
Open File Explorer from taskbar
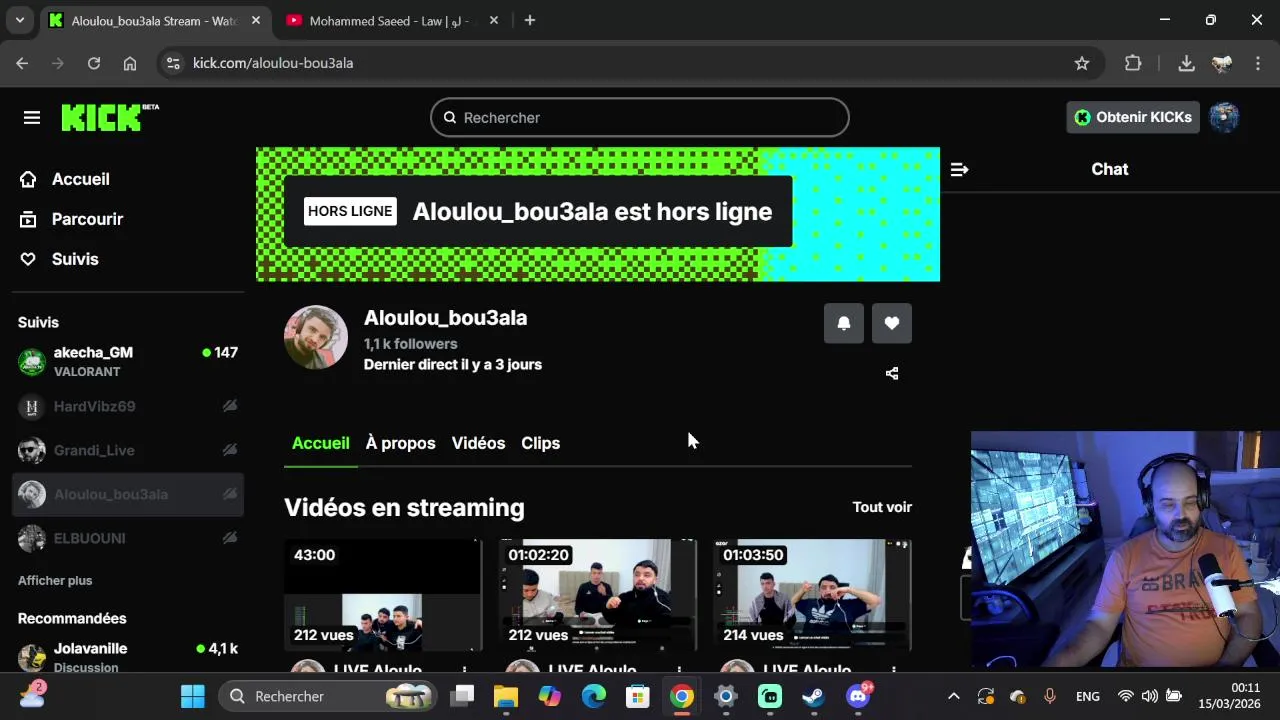point(506,696)
